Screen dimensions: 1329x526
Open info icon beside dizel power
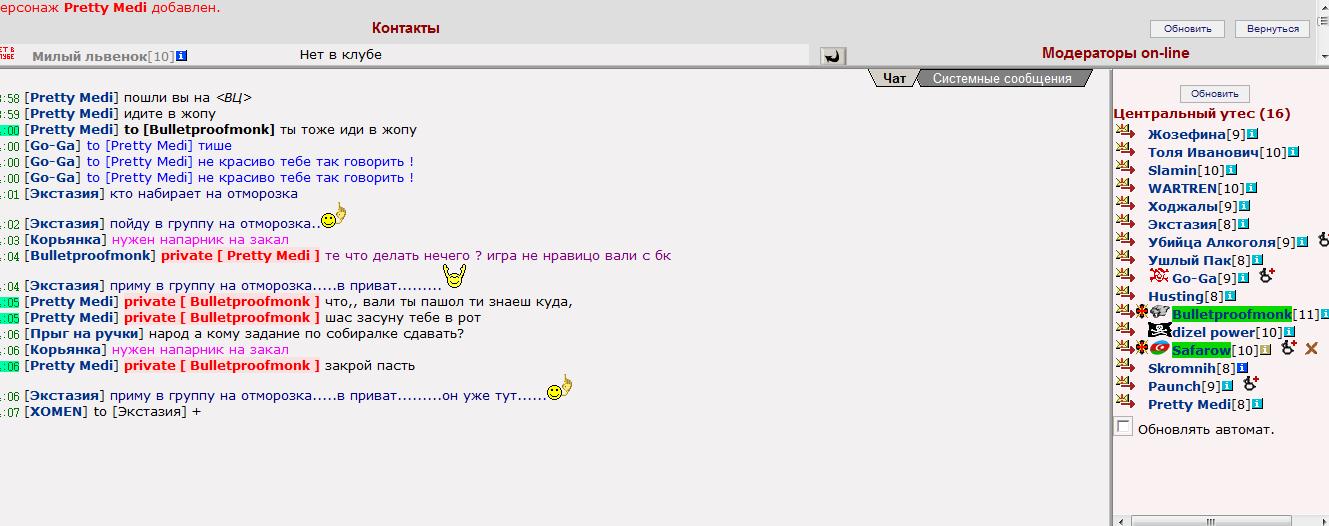(x=1290, y=332)
